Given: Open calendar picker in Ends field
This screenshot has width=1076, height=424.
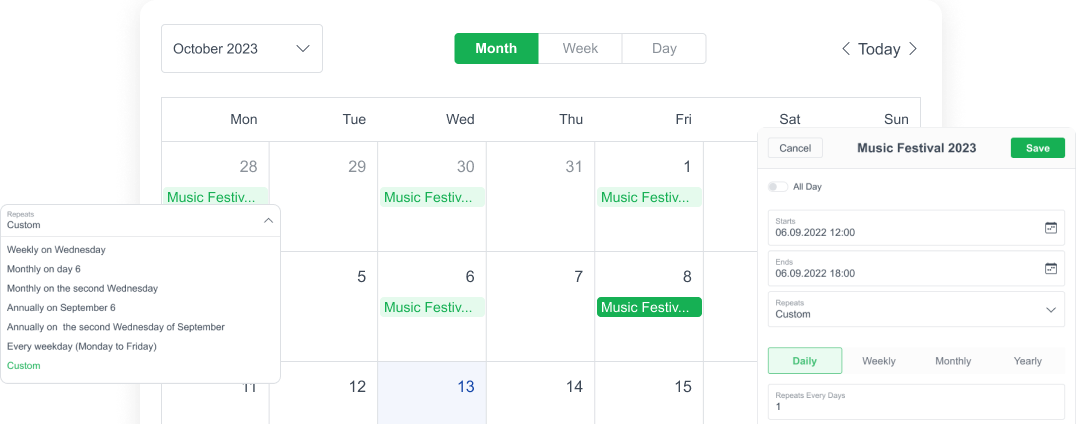Looking at the screenshot, I should 1050,269.
